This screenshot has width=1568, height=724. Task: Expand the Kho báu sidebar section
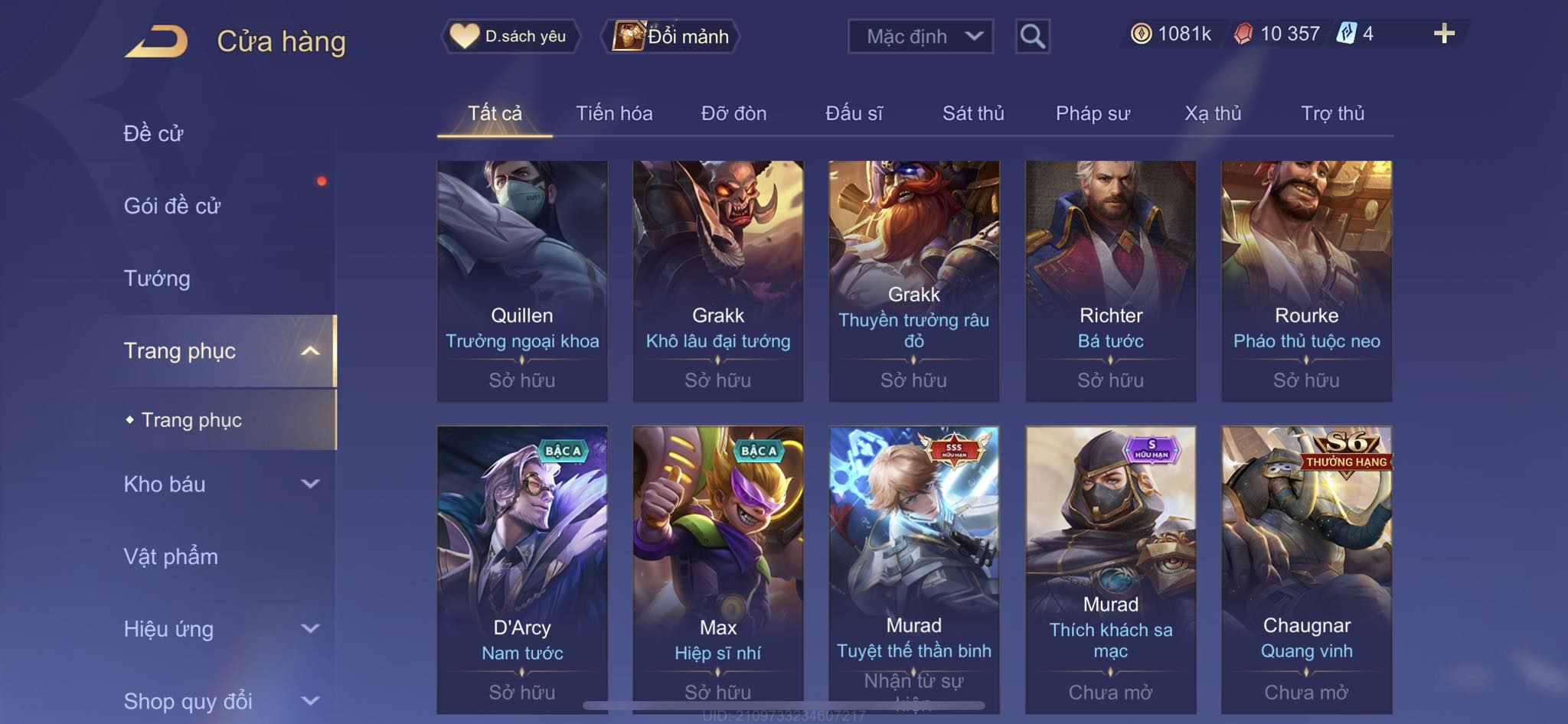pos(310,484)
